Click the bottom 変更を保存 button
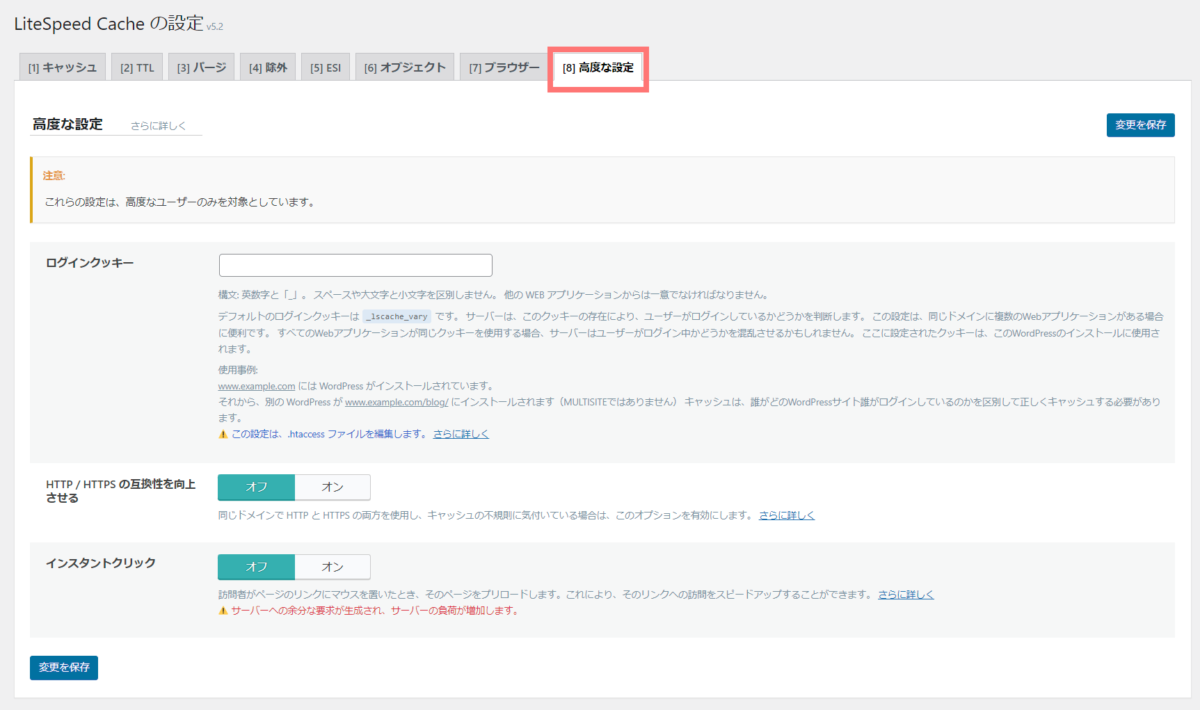 coord(63,667)
